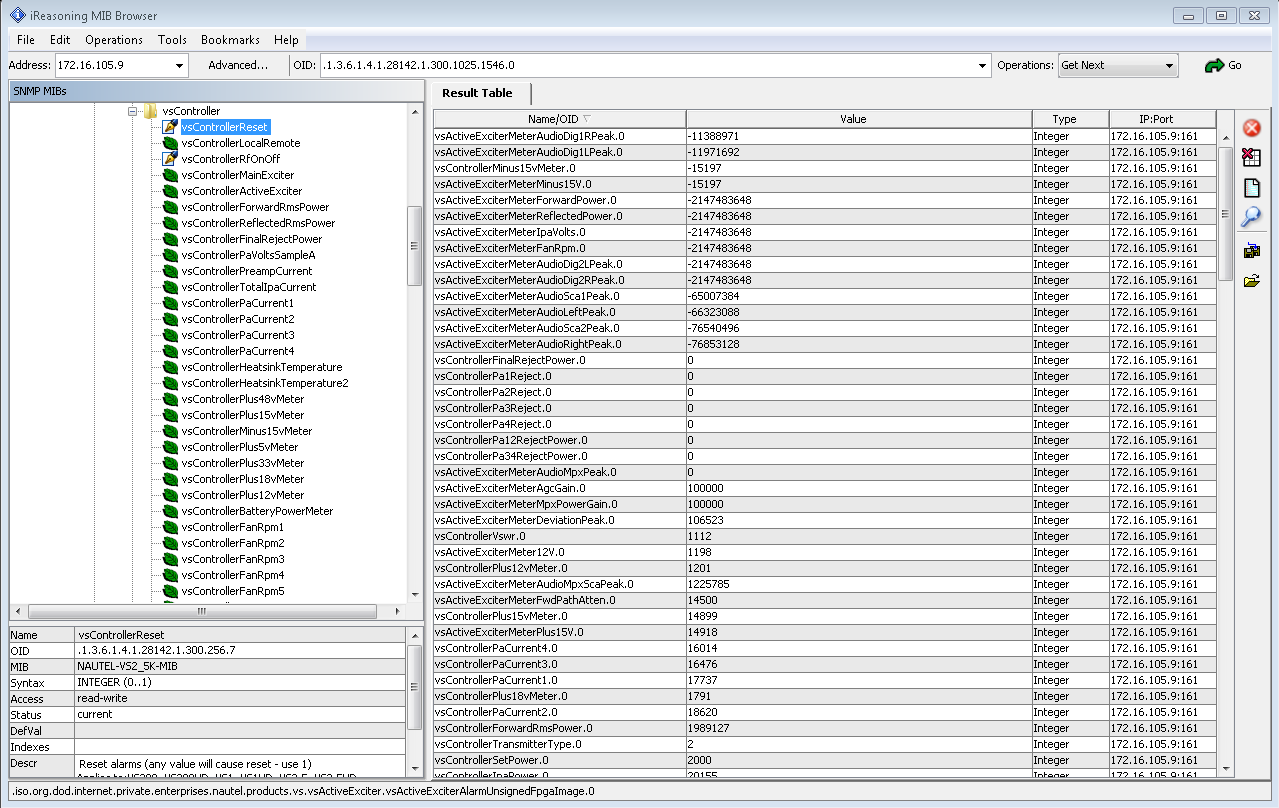This screenshot has width=1279, height=808.
Task: Click the leaf icon beside vsControllerHeatsinkTemperature
Action: [x=169, y=367]
